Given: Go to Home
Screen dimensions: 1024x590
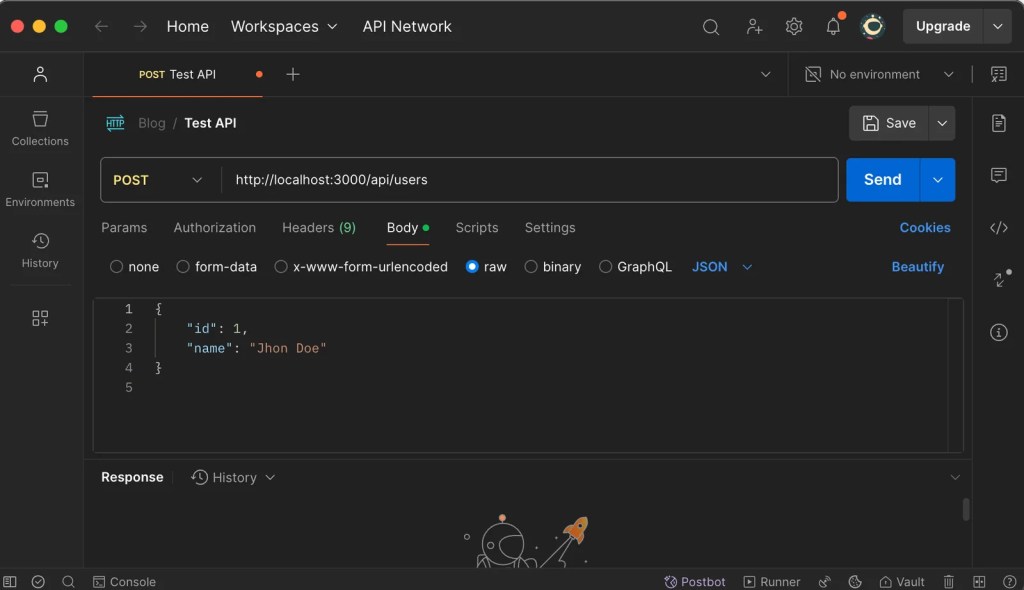Looking at the screenshot, I should [187, 27].
